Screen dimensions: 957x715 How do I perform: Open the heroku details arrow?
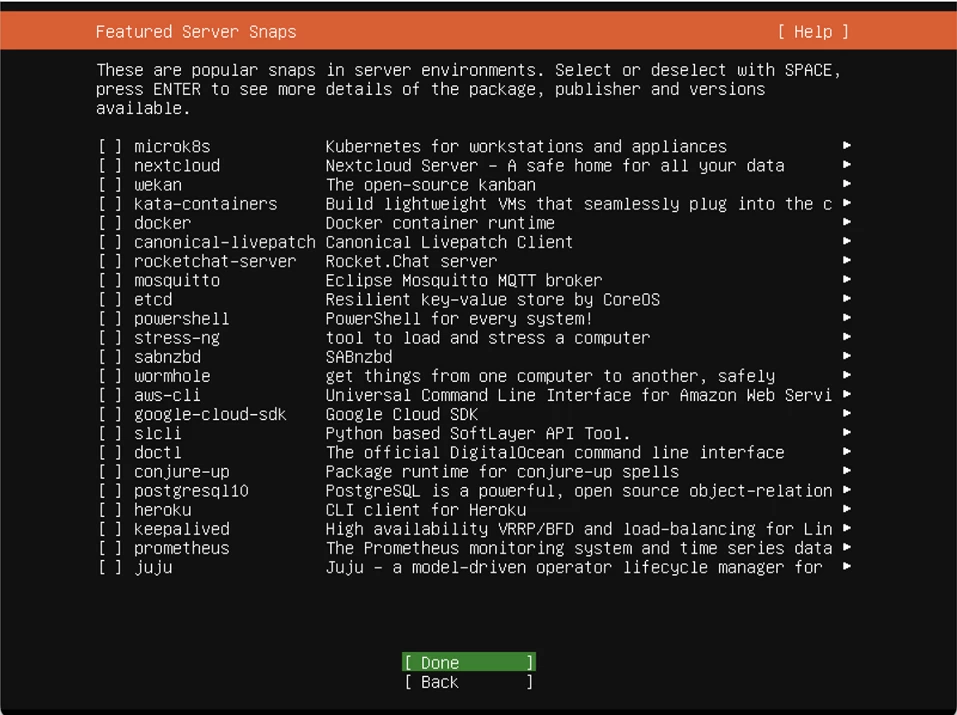pyautogui.click(x=847, y=509)
